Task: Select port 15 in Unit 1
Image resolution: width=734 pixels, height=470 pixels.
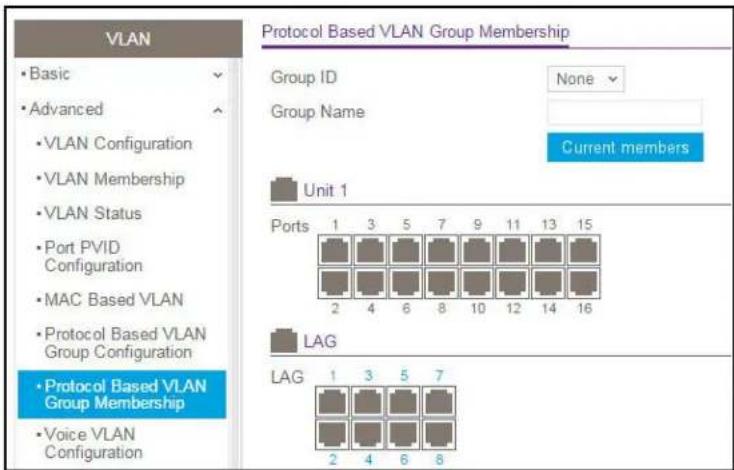Action: coord(584,250)
